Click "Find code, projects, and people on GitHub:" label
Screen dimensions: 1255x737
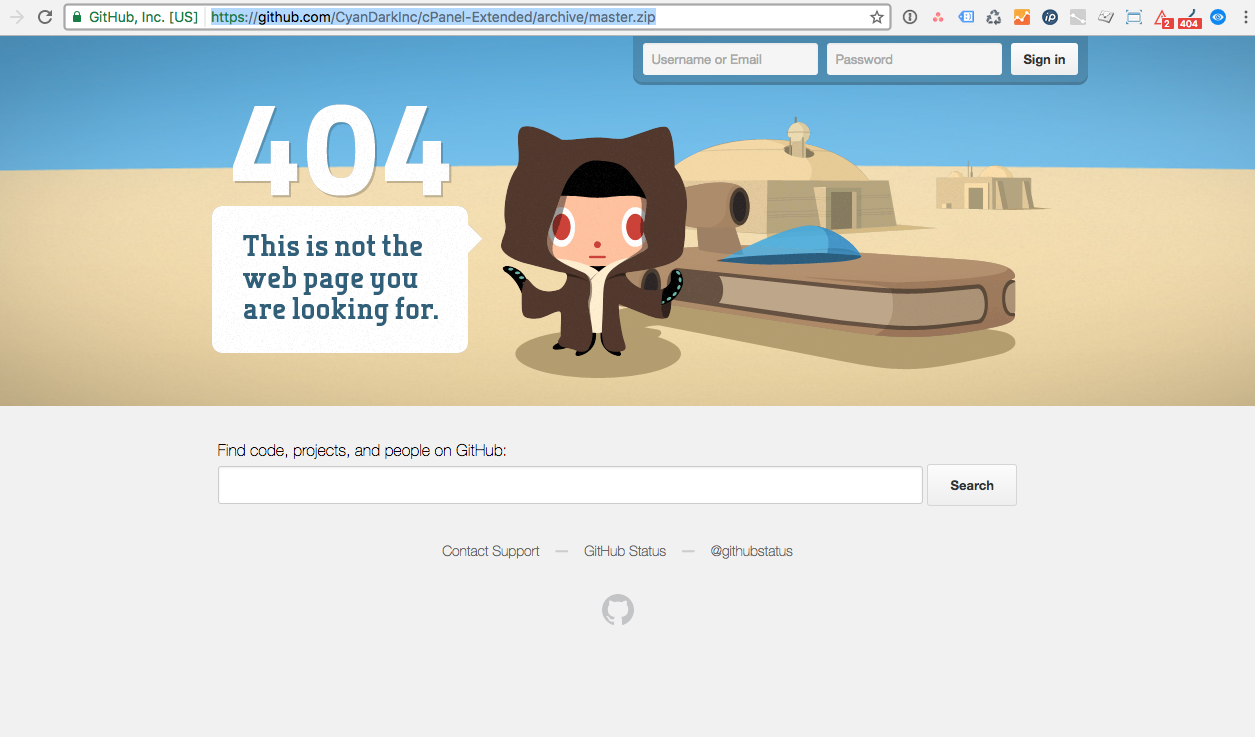coord(362,450)
